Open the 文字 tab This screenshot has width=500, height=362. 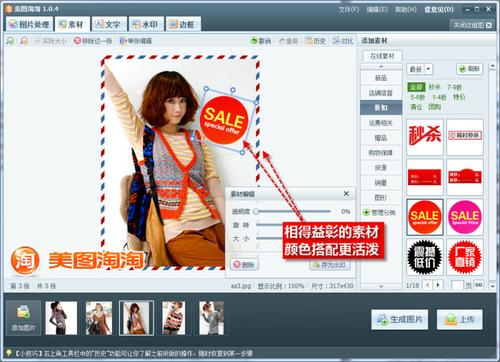pyautogui.click(x=109, y=24)
